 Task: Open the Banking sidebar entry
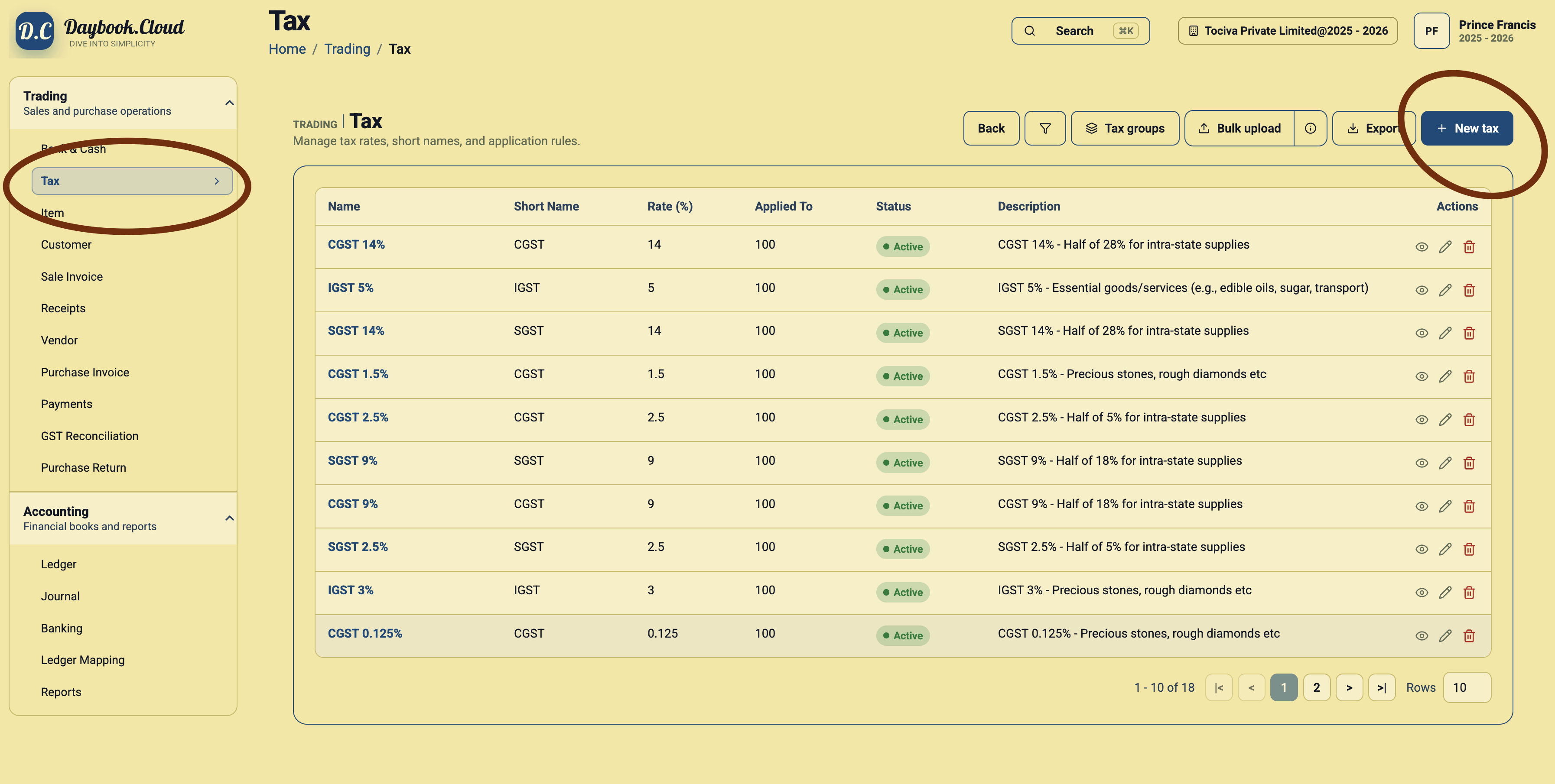coord(62,628)
